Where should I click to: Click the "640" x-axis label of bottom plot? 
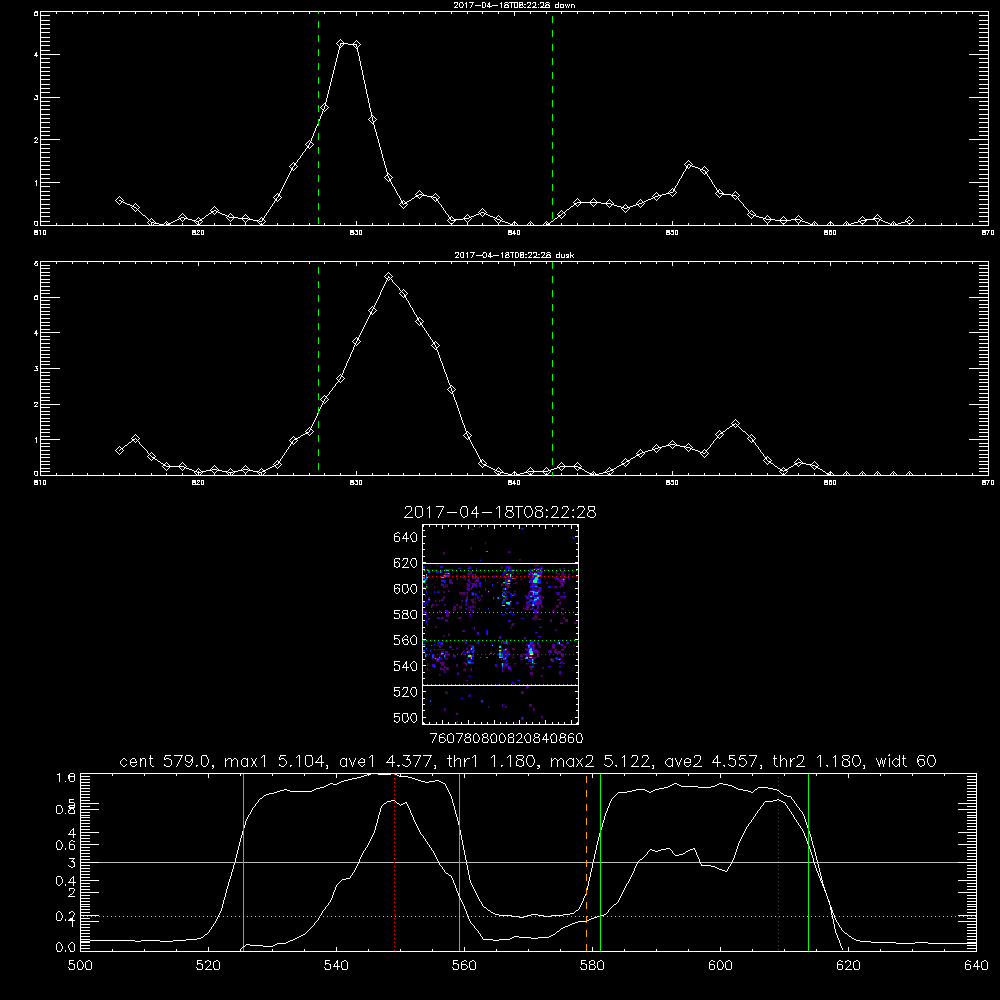coord(976,966)
